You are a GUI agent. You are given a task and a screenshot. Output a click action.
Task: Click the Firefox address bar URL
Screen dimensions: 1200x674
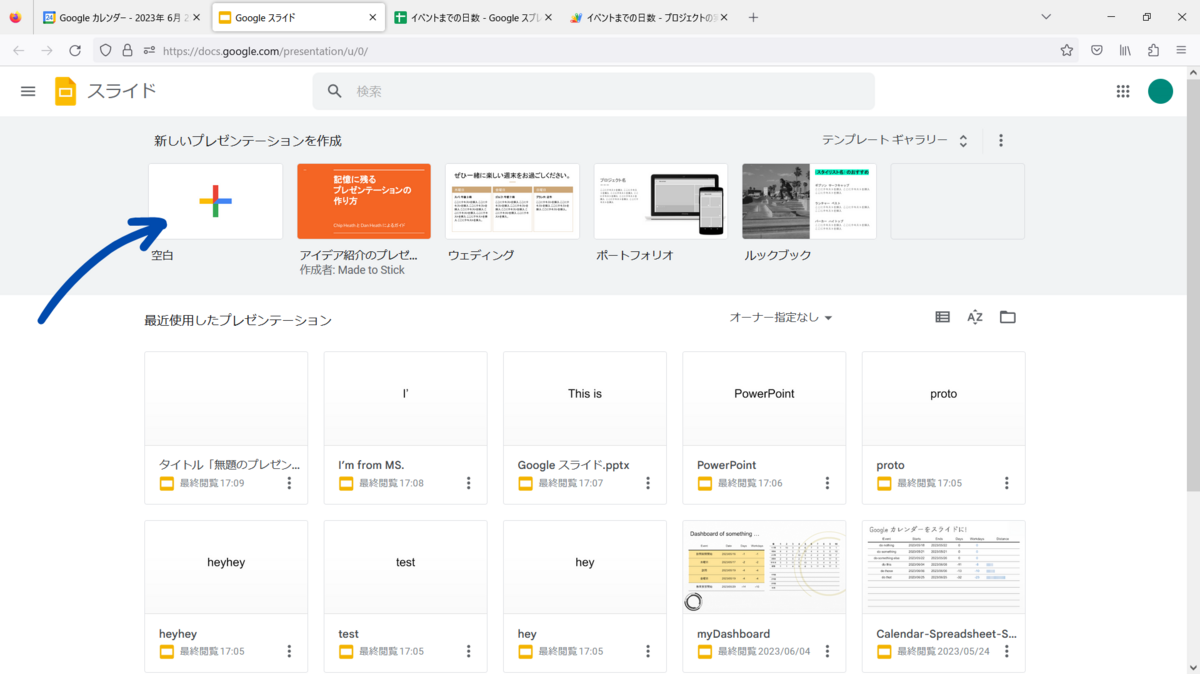tap(265, 50)
